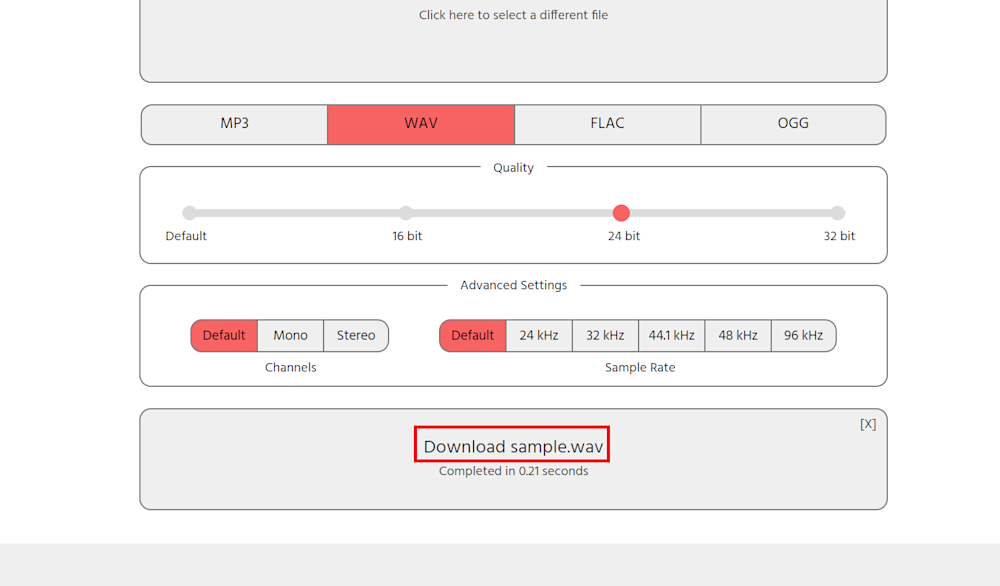Screen dimensions: 1000x586
Task: Choose Stereo channels option
Action: [x=356, y=335]
